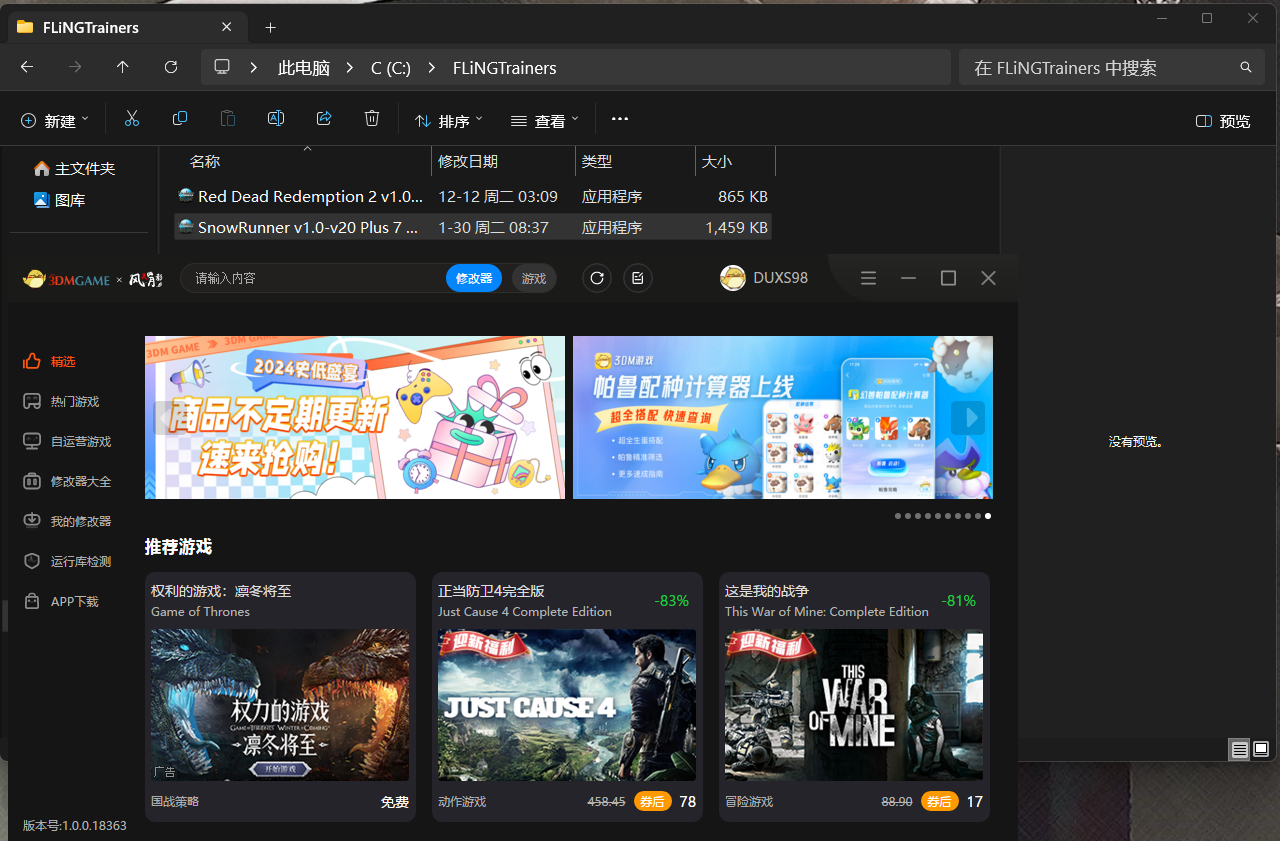Viewport: 1280px width, 841px height.
Task: Click the 券后 coupon badge for This War of Mine
Action: [940, 802]
